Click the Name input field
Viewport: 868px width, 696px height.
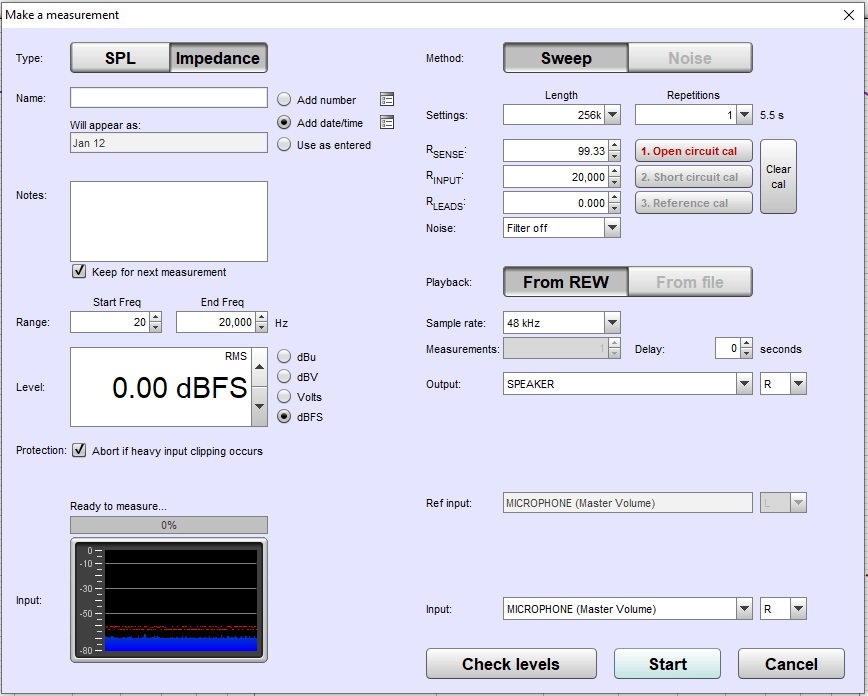[169, 97]
